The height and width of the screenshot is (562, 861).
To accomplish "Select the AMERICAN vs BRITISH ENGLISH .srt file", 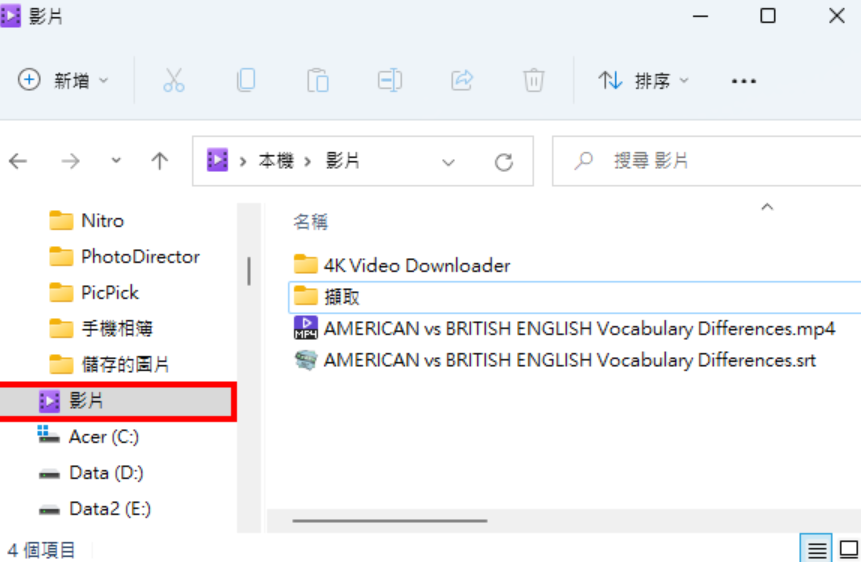I will 555,360.
